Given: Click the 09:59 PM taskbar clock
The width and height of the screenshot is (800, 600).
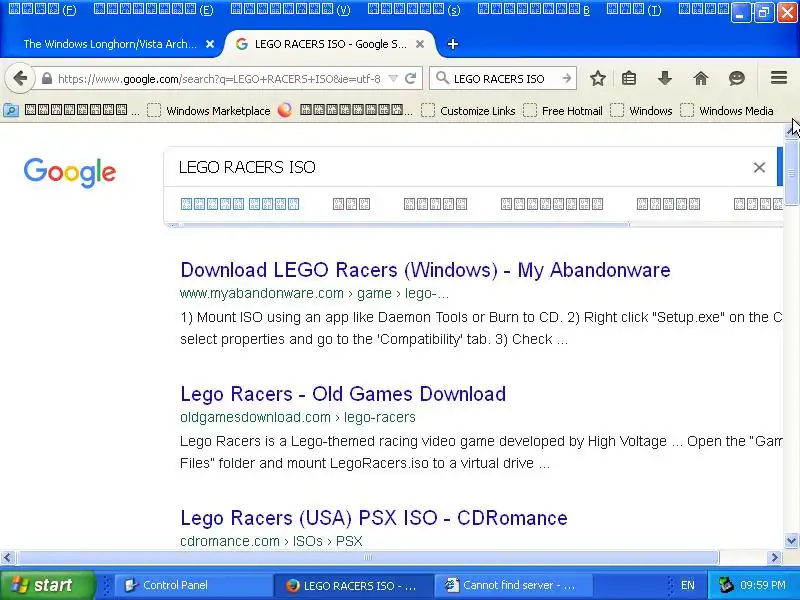Looking at the screenshot, I should (x=763, y=585).
